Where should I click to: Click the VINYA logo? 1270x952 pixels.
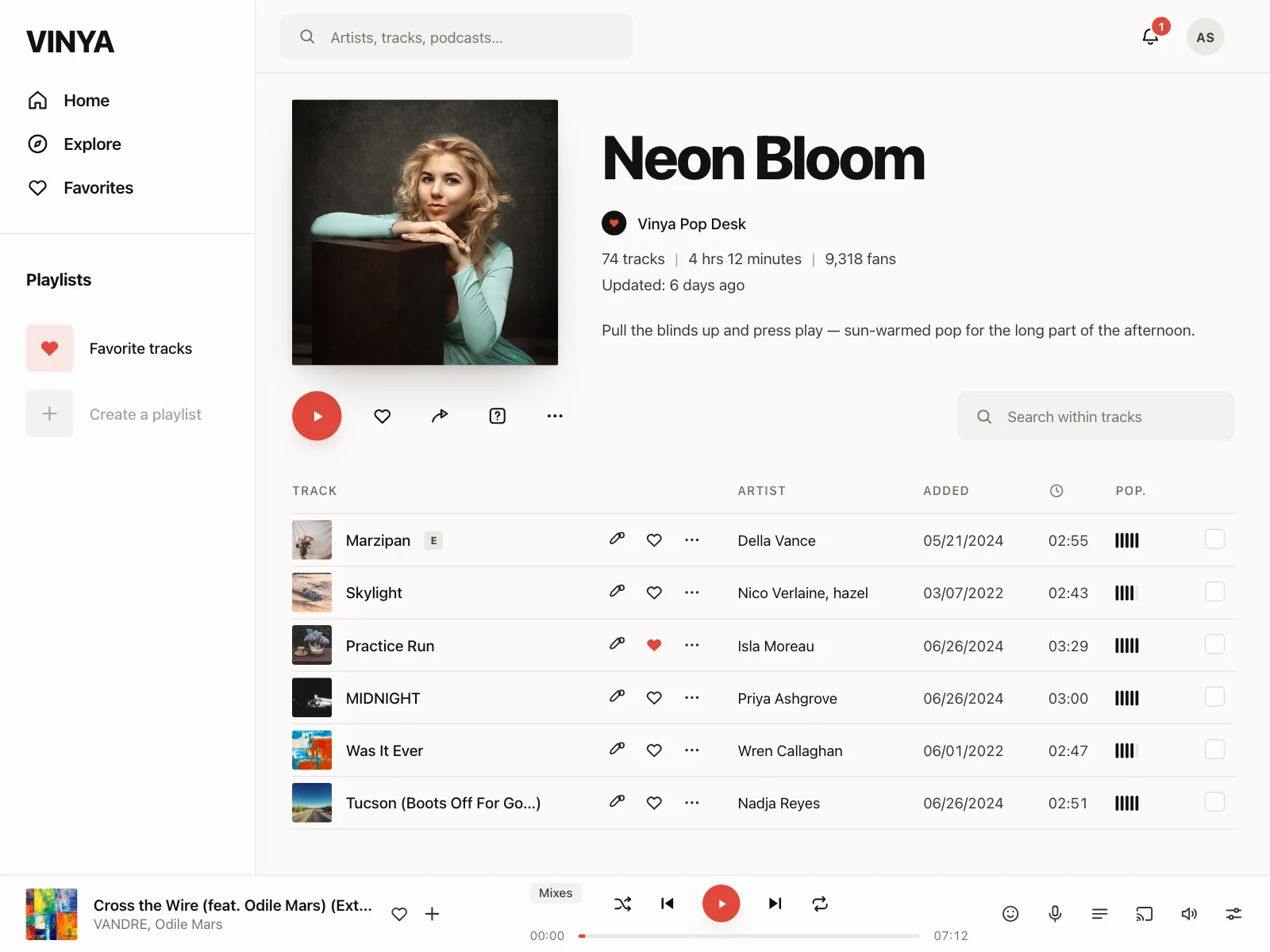[70, 42]
